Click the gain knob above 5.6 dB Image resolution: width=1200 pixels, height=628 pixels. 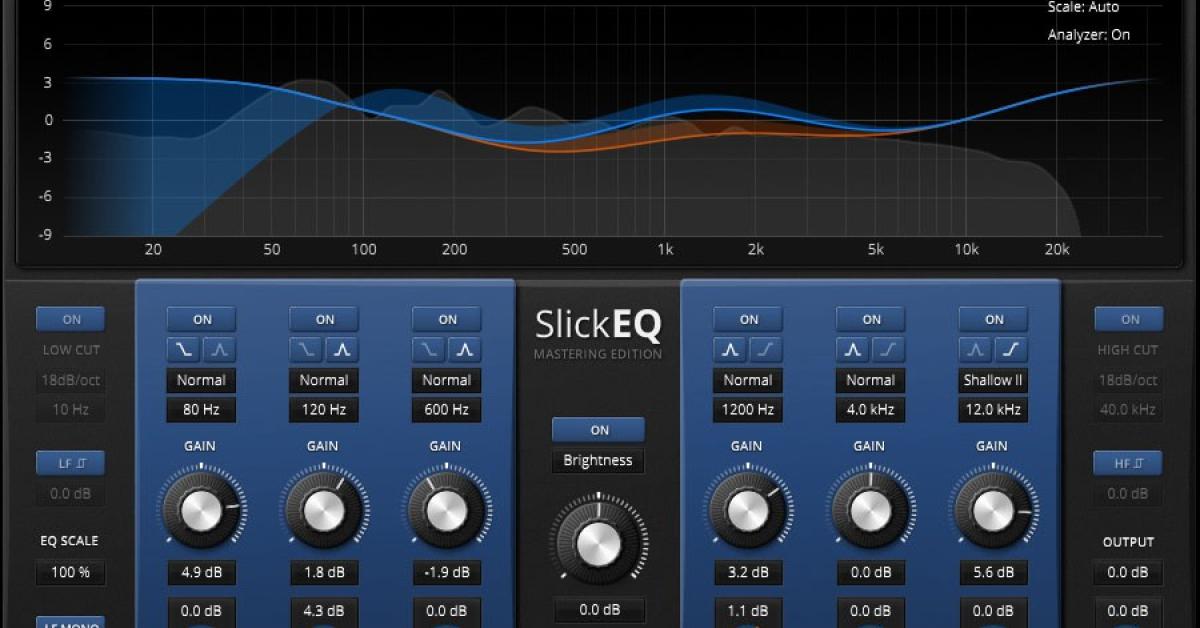tap(995, 510)
